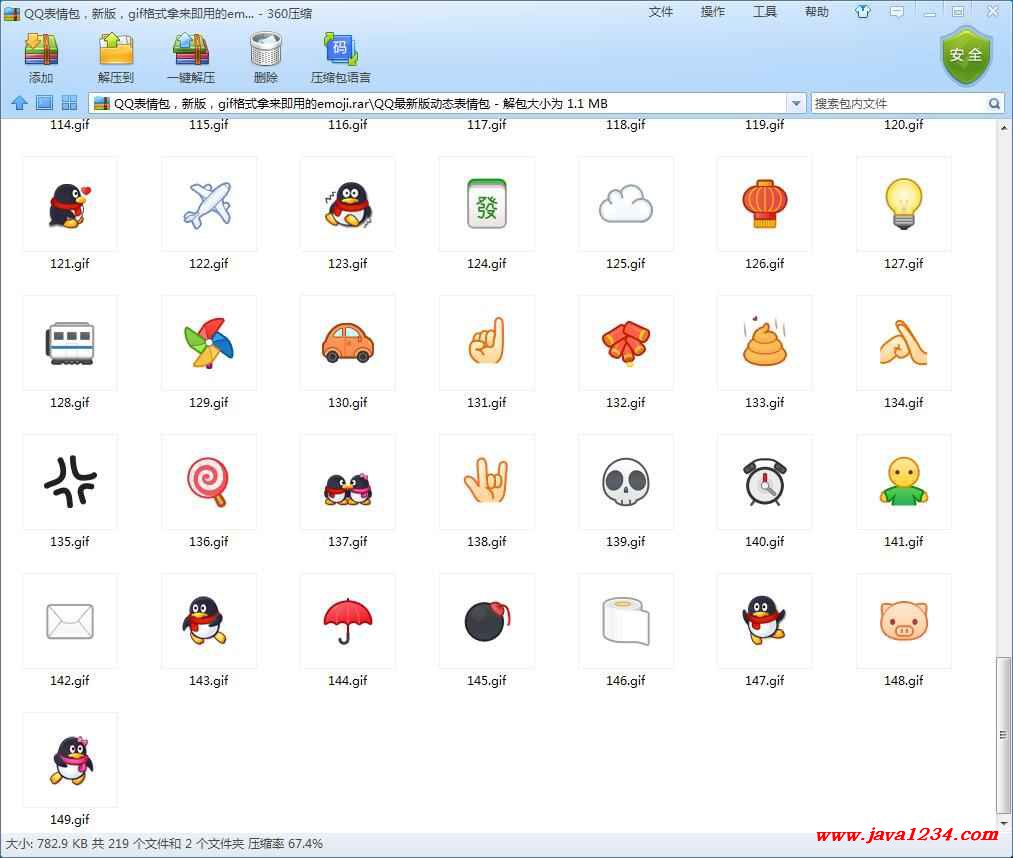Image resolution: width=1013 pixels, height=858 pixels.
Task: Click the green 安全 shield icon
Action: tap(965, 55)
